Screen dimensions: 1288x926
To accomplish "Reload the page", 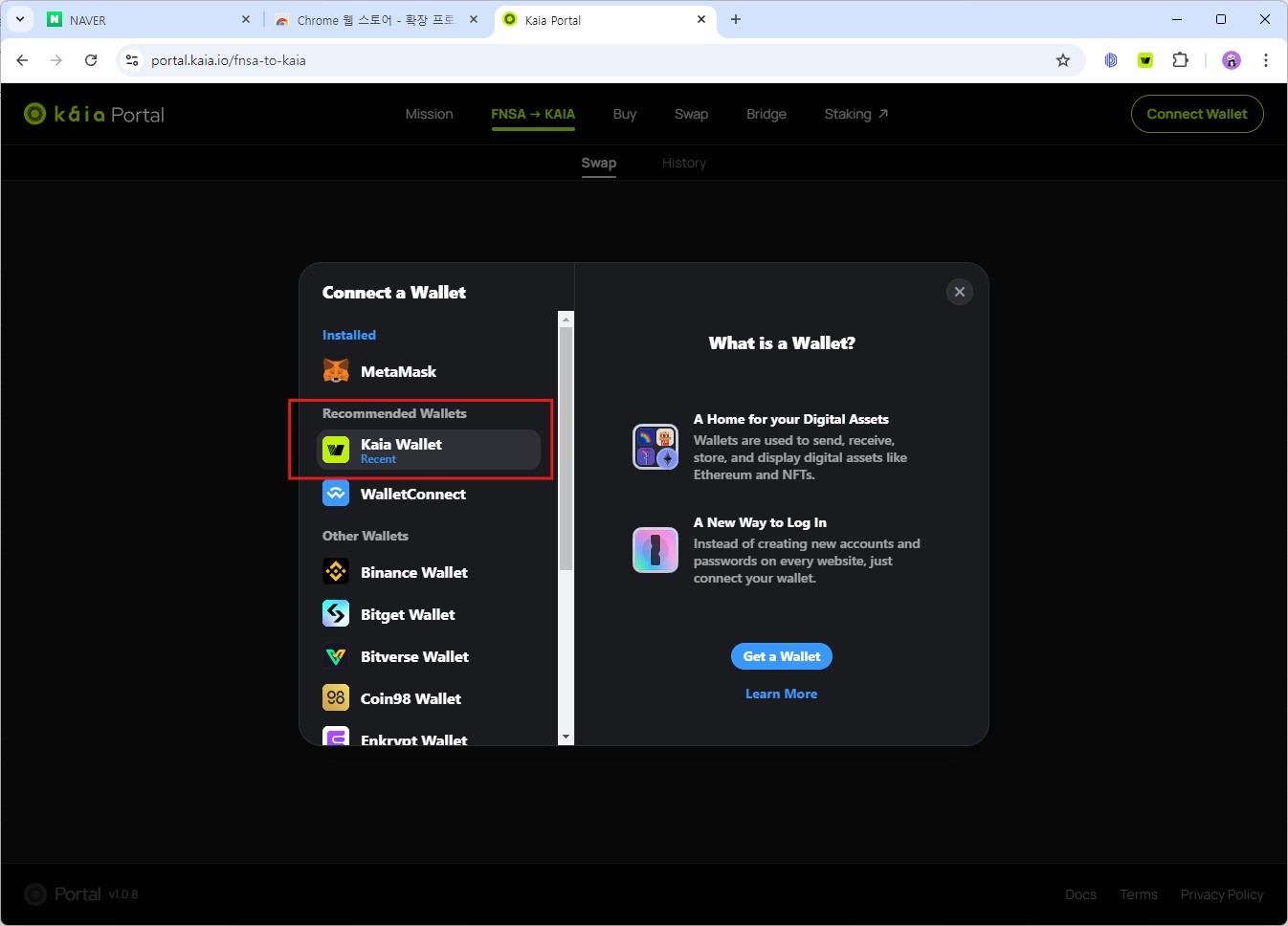I will 91,60.
